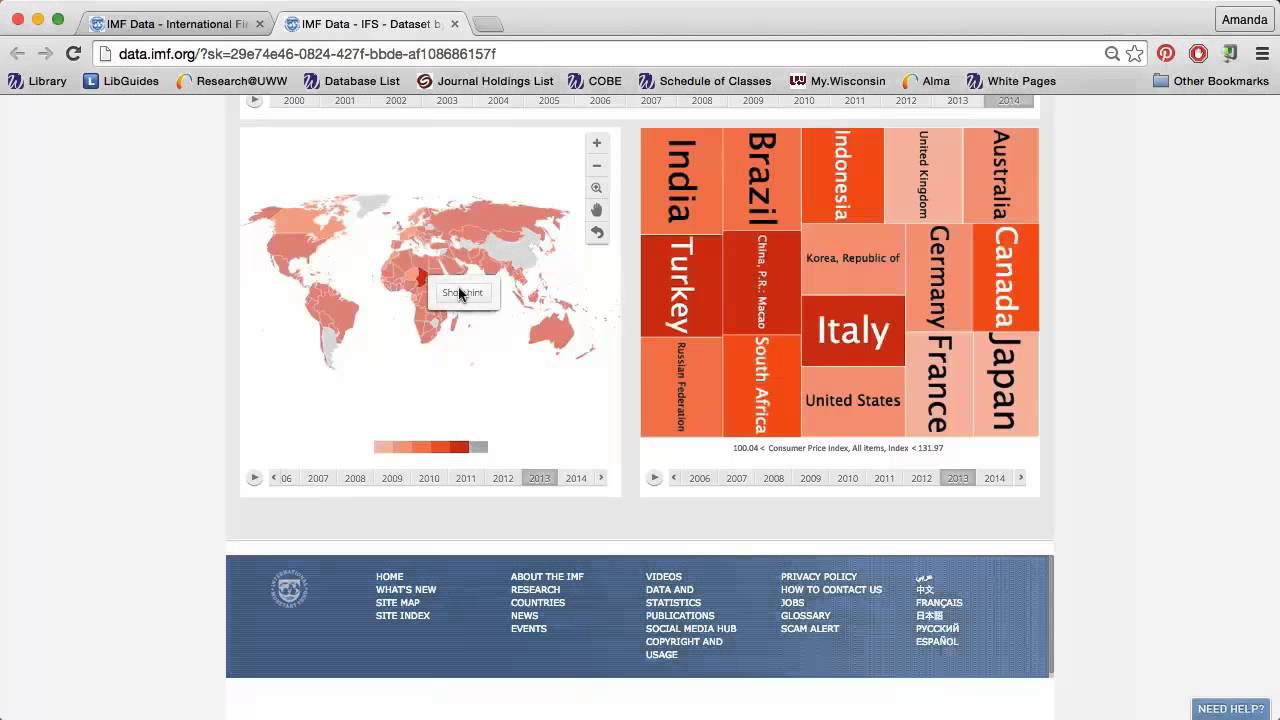The image size is (1280, 720).
Task: Open the Journal Holdings List bookmark
Action: tap(485, 81)
